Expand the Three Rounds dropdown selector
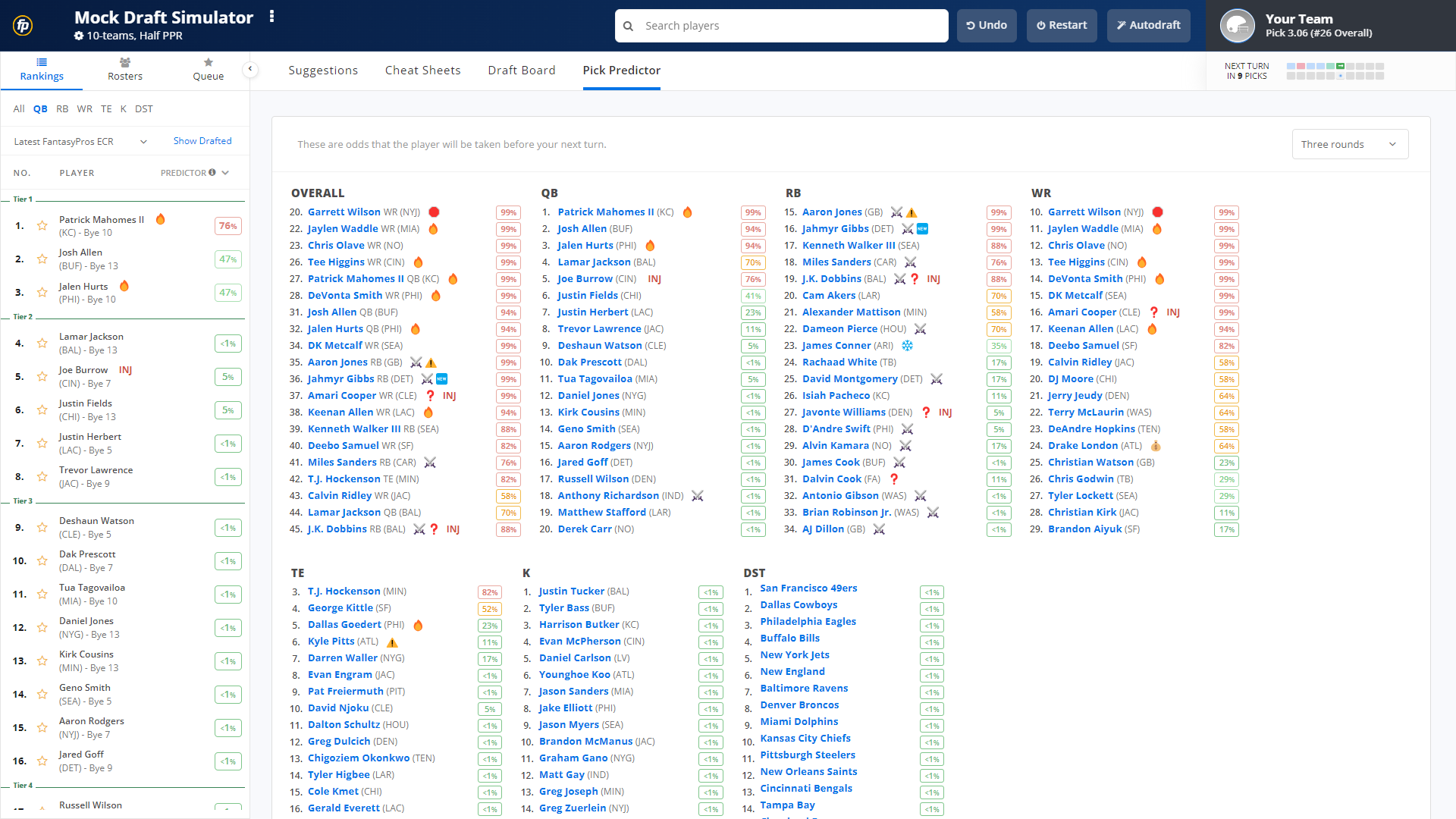This screenshot has height=819, width=1456. tap(1348, 143)
